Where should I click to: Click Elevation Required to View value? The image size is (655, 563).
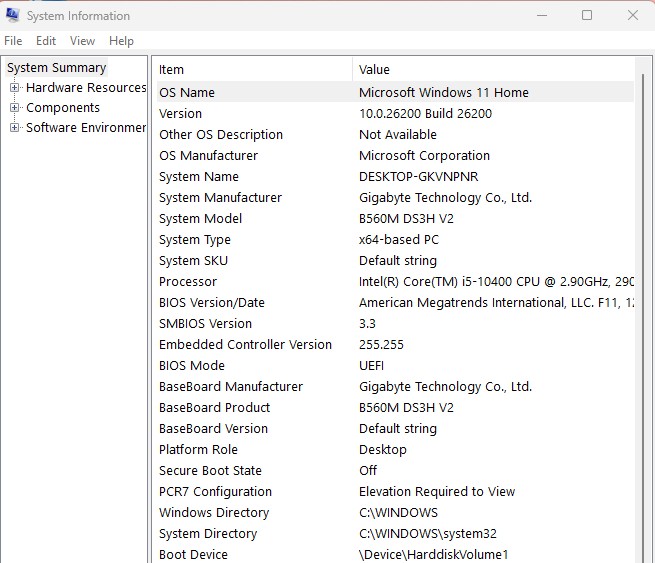437,492
